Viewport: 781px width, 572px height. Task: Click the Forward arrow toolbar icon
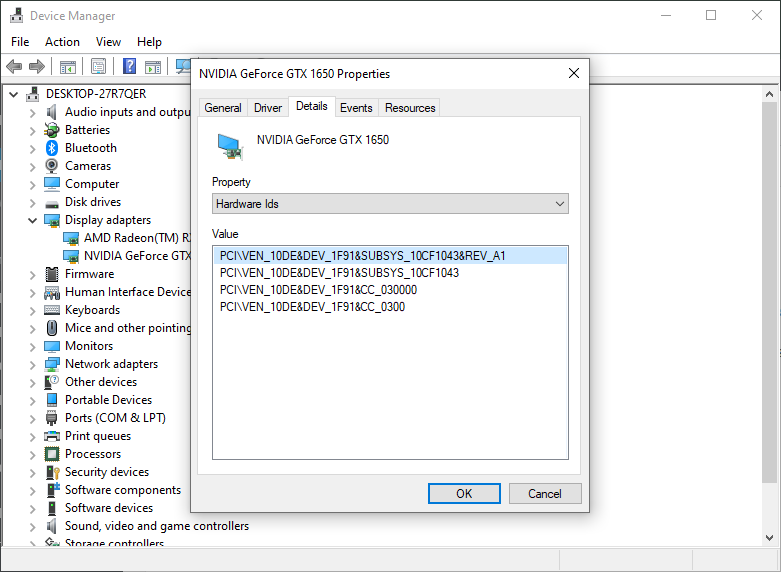click(37, 67)
